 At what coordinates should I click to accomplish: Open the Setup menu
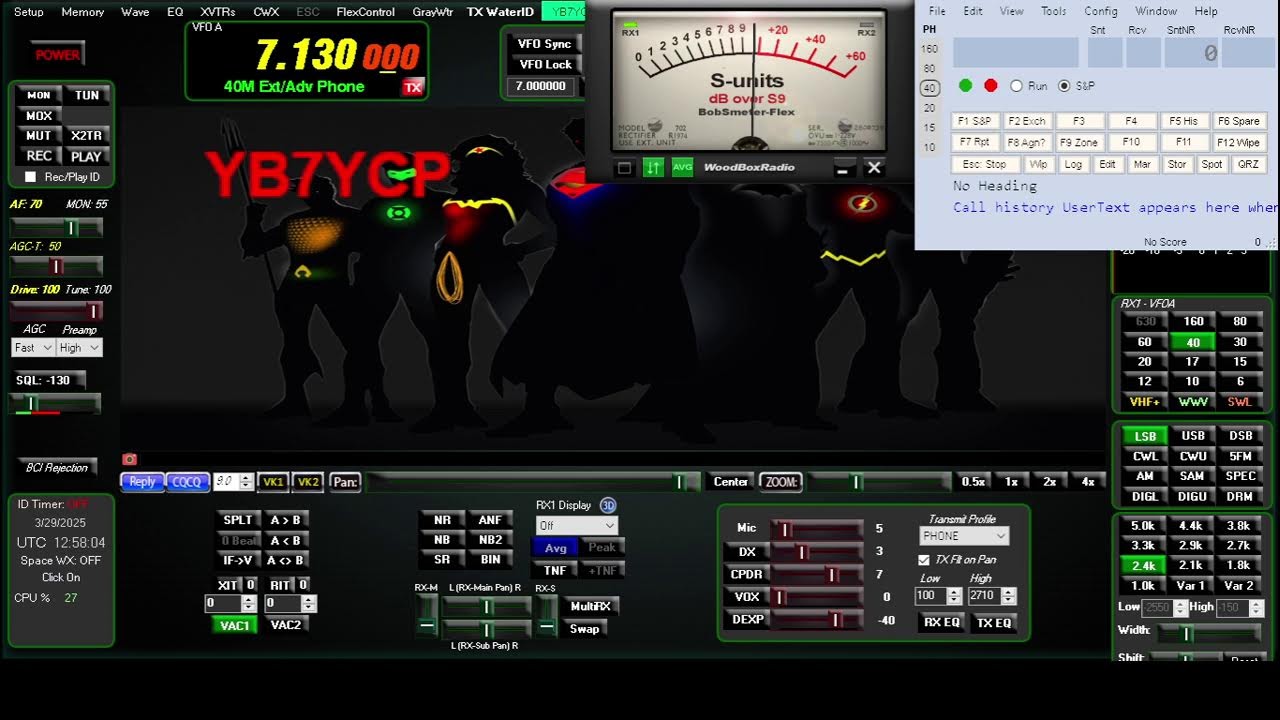click(29, 12)
